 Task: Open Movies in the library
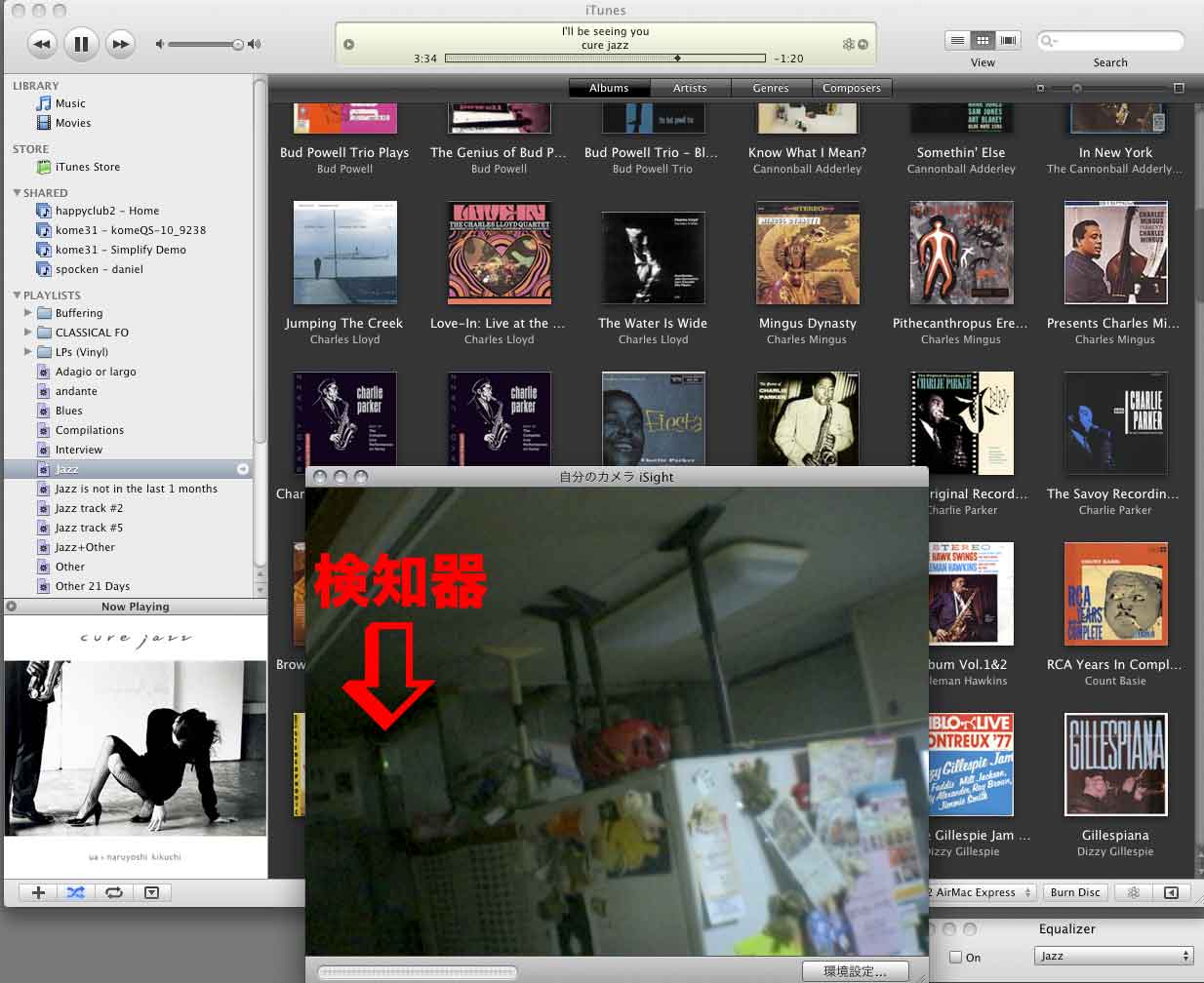(73, 123)
